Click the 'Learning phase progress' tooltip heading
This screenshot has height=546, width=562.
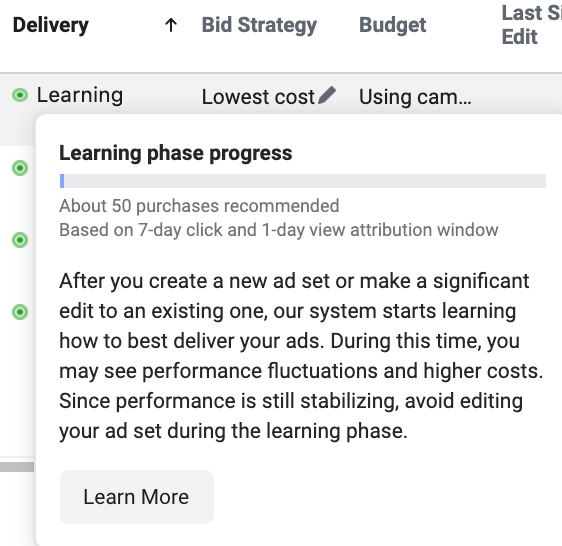coord(176,153)
